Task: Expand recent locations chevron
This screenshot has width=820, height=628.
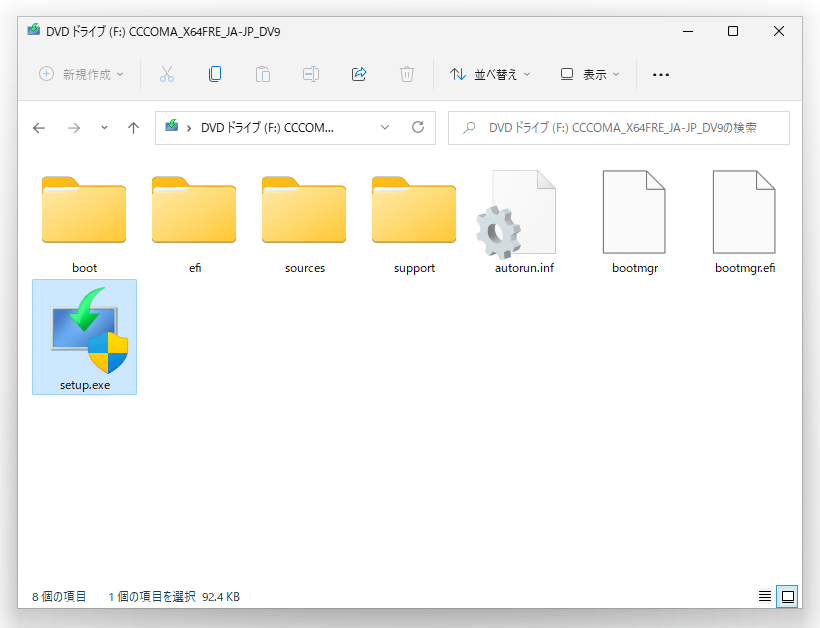Action: (x=104, y=128)
